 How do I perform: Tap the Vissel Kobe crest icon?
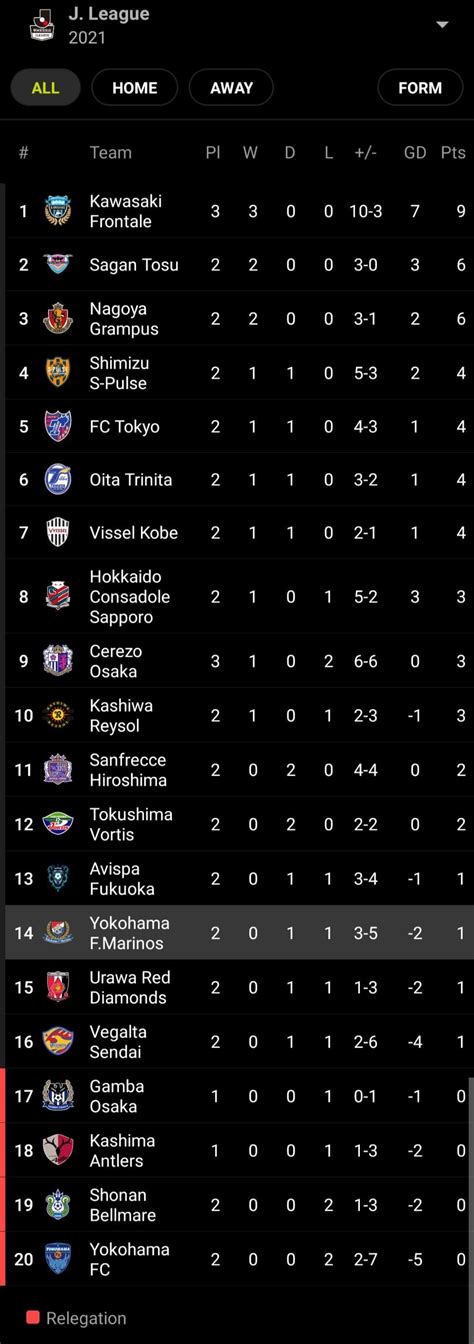[58, 533]
